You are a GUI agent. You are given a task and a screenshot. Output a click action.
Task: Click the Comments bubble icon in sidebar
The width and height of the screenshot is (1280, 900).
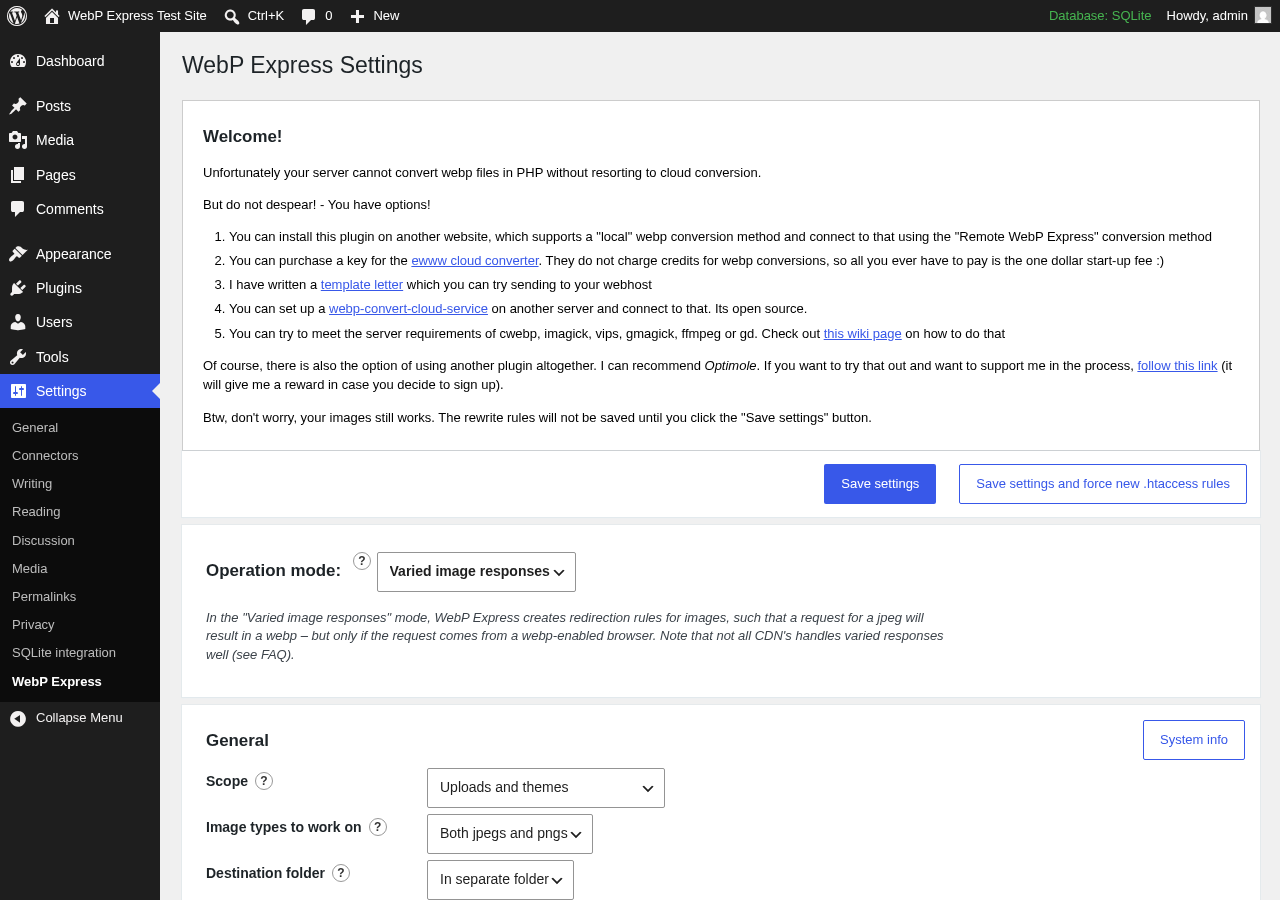click(x=18, y=209)
